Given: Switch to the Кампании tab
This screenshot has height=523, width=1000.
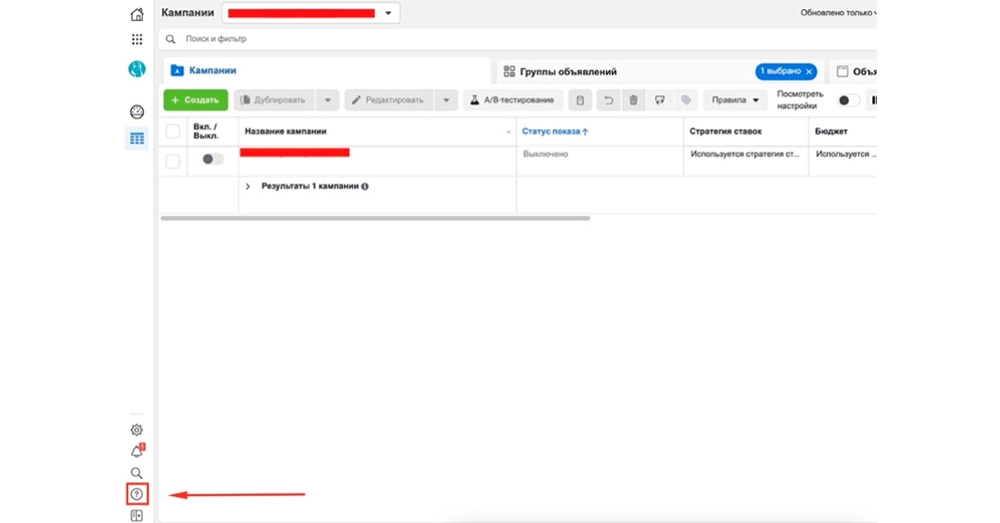Looking at the screenshot, I should [327, 71].
